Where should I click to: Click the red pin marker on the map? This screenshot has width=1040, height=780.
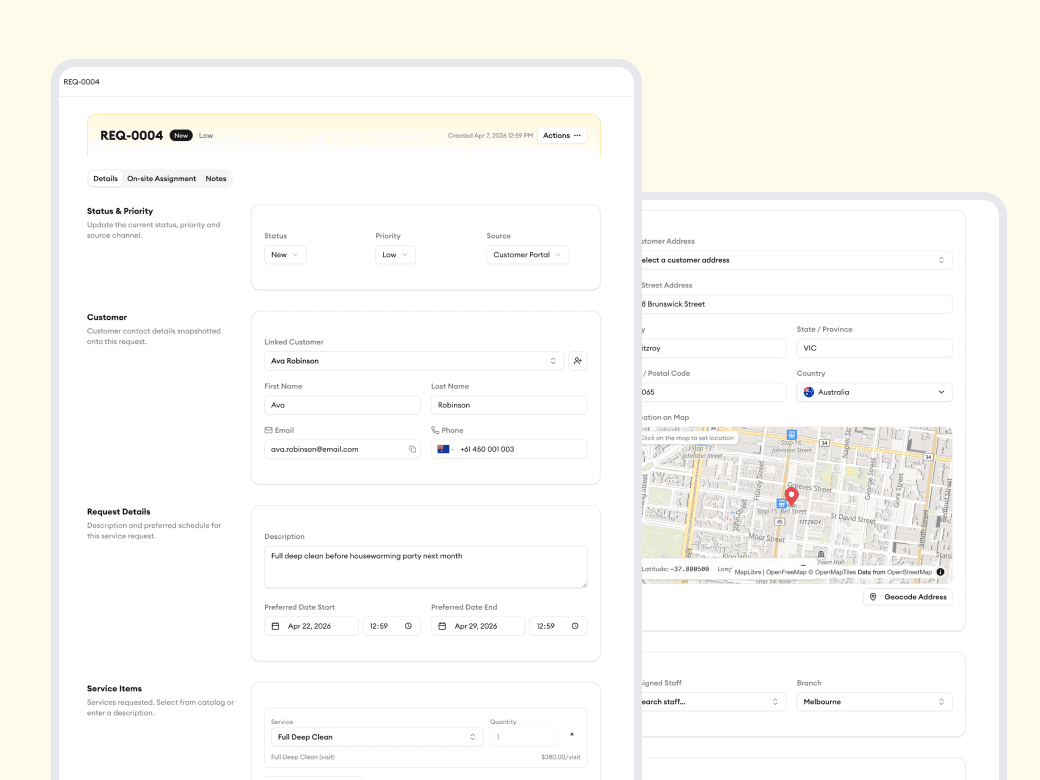(791, 495)
